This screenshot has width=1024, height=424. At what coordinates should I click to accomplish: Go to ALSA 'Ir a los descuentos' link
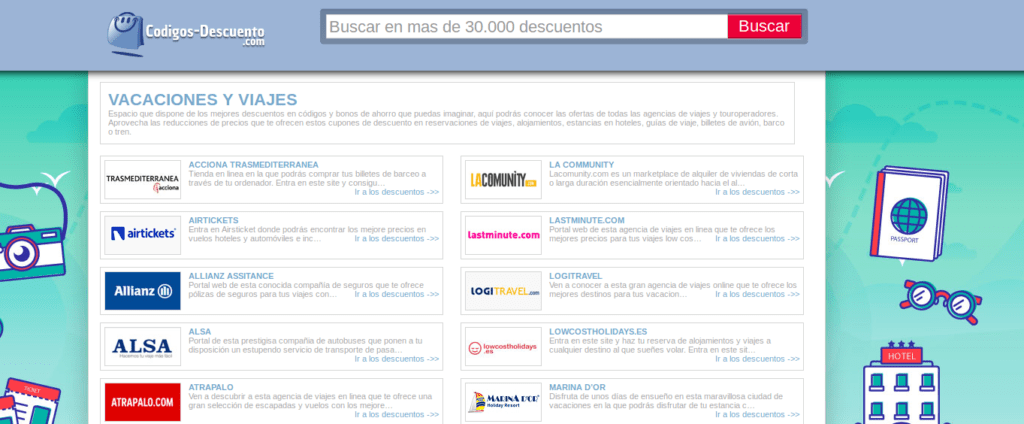[396, 359]
